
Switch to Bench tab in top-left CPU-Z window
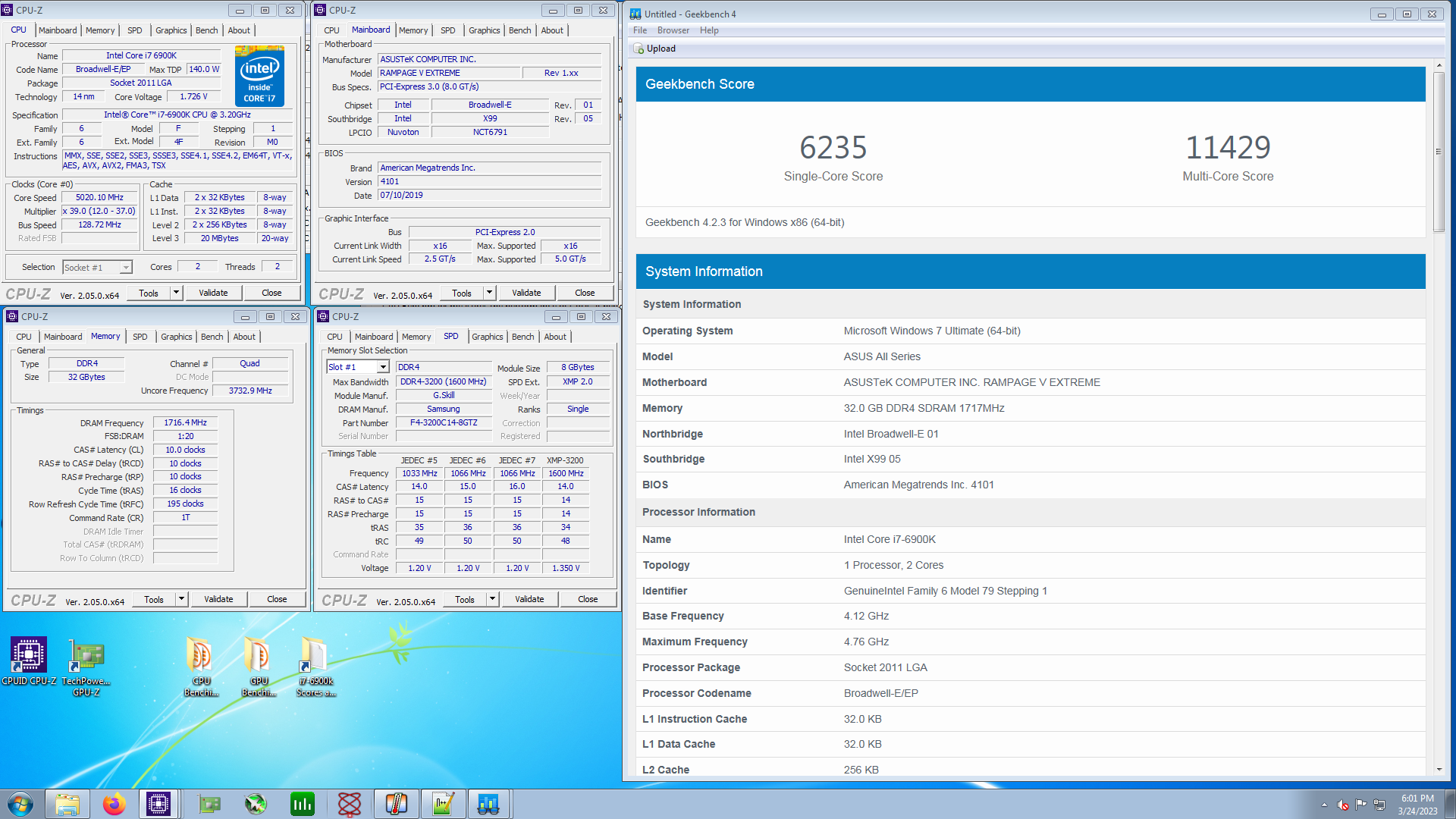[x=206, y=30]
